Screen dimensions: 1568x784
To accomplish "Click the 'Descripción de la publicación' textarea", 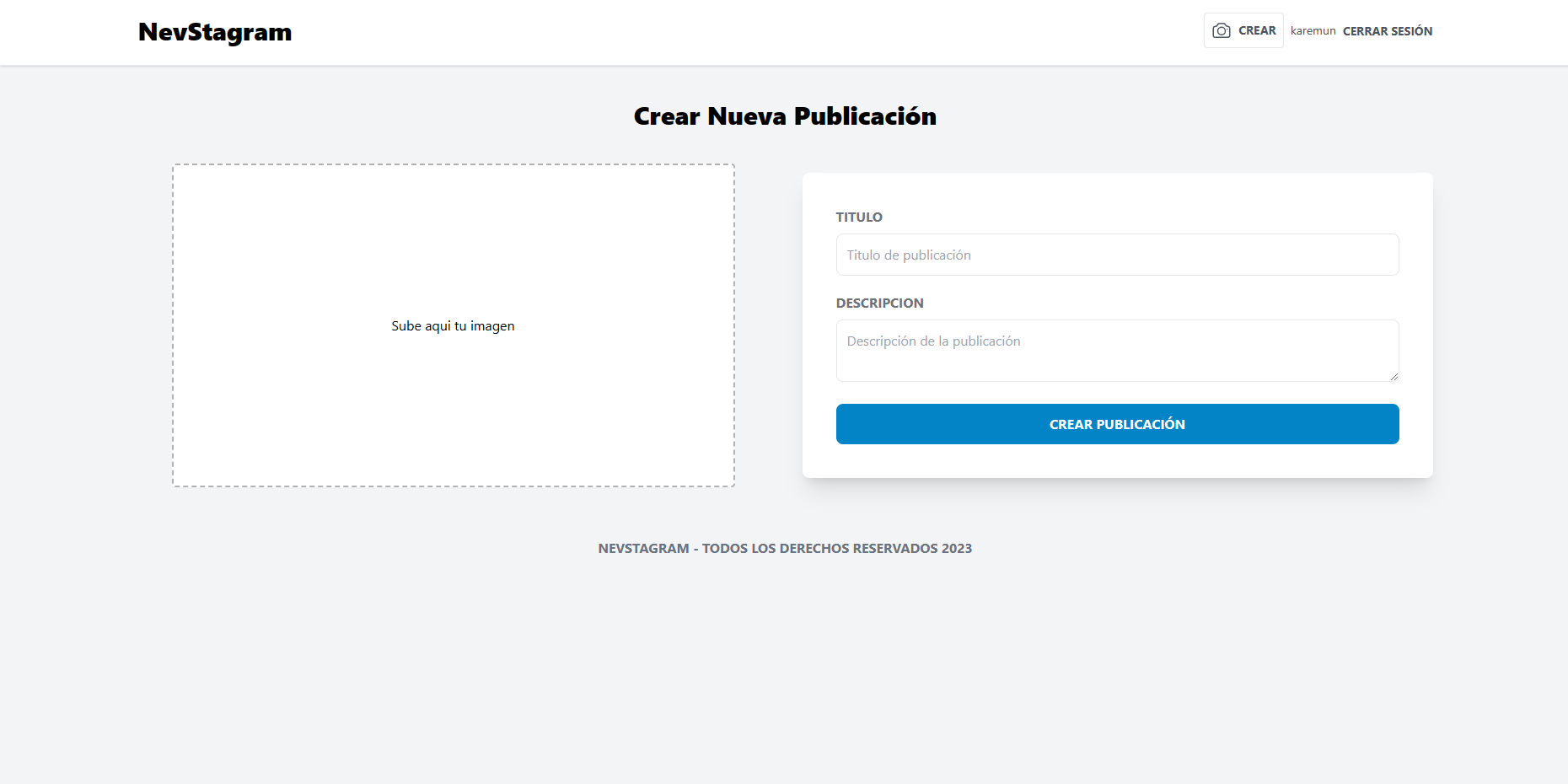I will pyautogui.click(x=1117, y=350).
